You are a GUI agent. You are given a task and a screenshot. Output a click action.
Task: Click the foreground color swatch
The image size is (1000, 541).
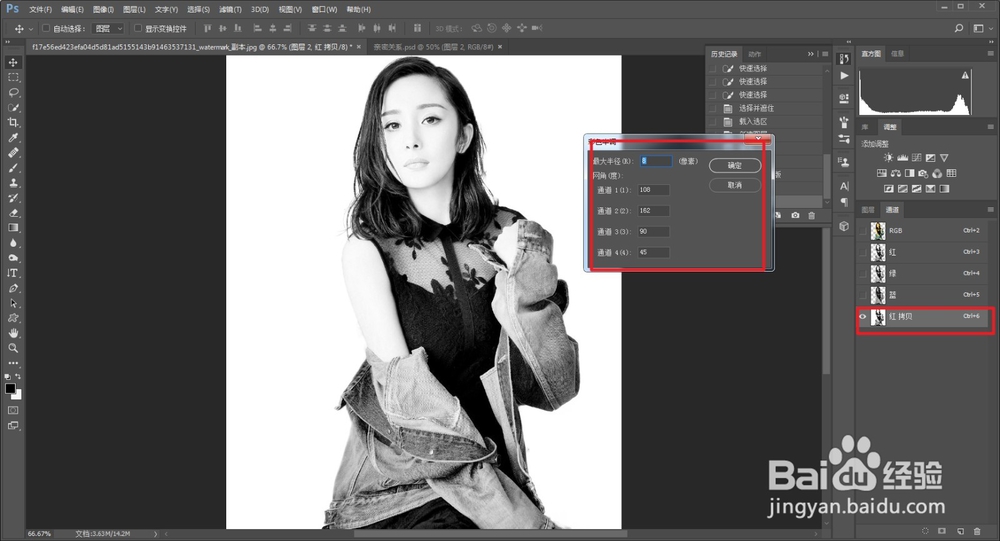pos(10,389)
